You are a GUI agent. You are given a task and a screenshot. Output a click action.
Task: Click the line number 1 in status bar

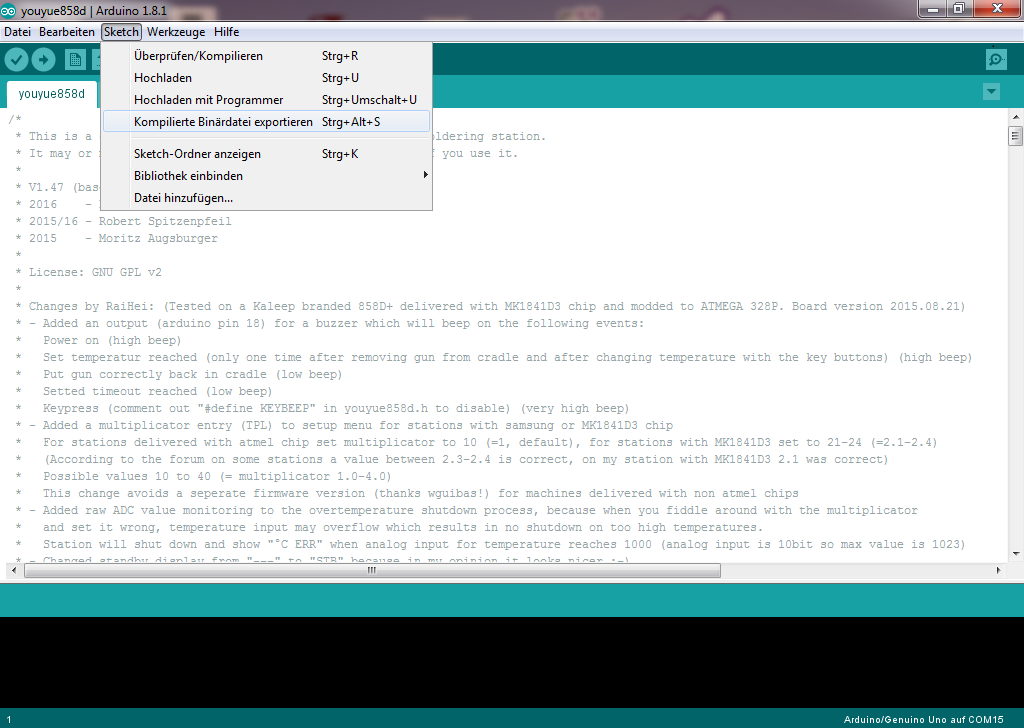click(x=9, y=720)
